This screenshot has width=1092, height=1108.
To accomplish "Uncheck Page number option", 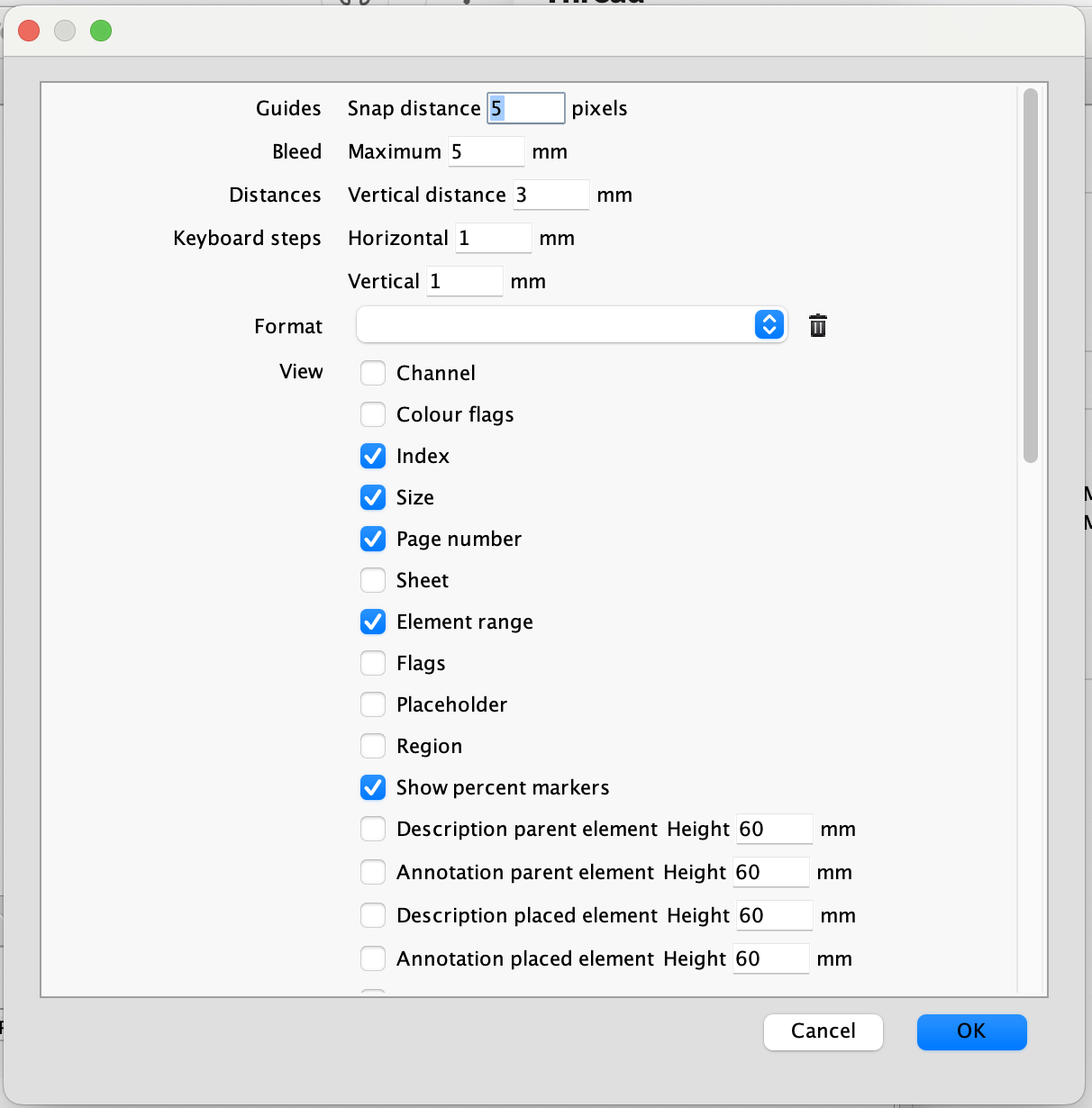I will (x=373, y=539).
